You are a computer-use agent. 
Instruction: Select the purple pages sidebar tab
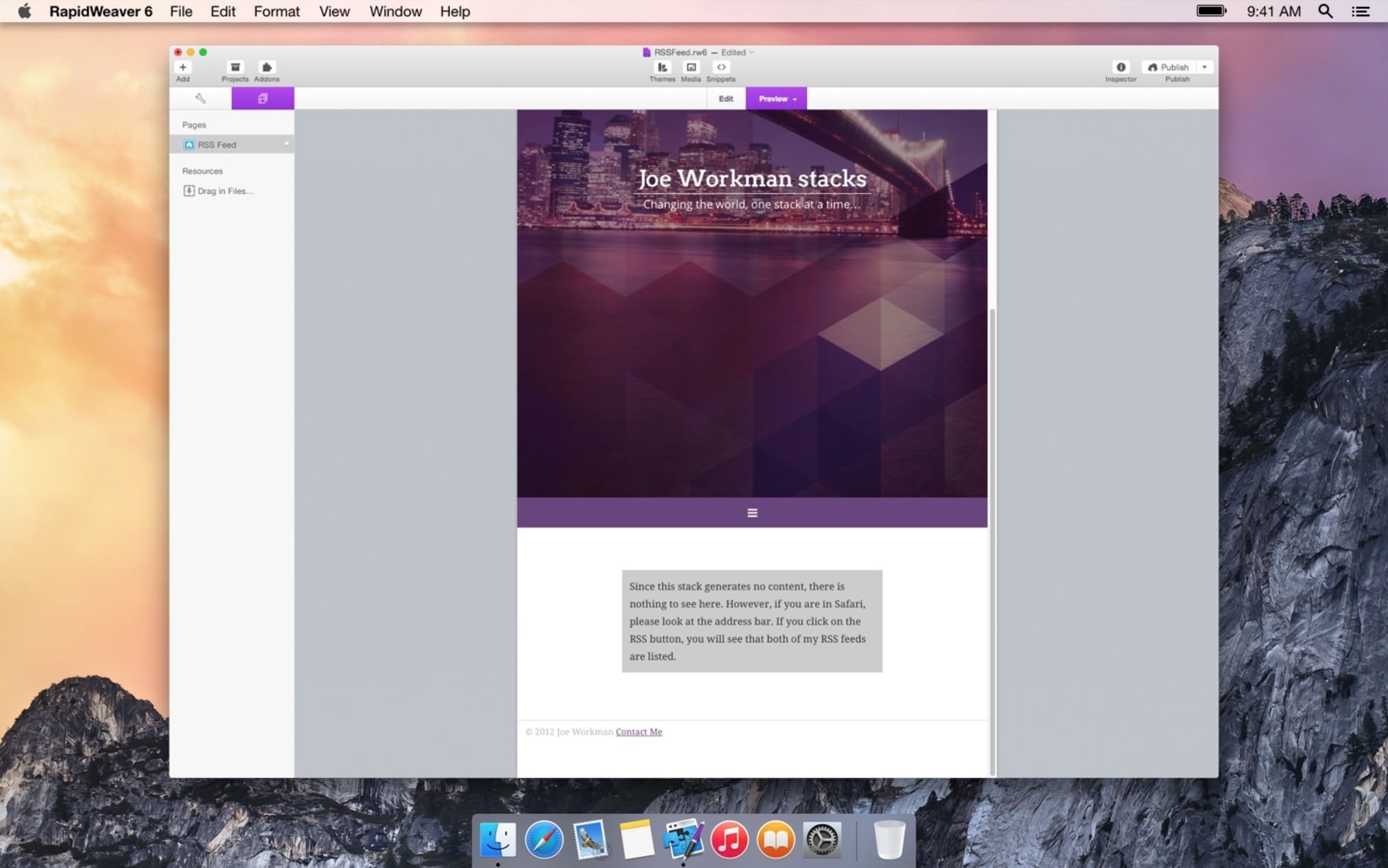pos(263,98)
